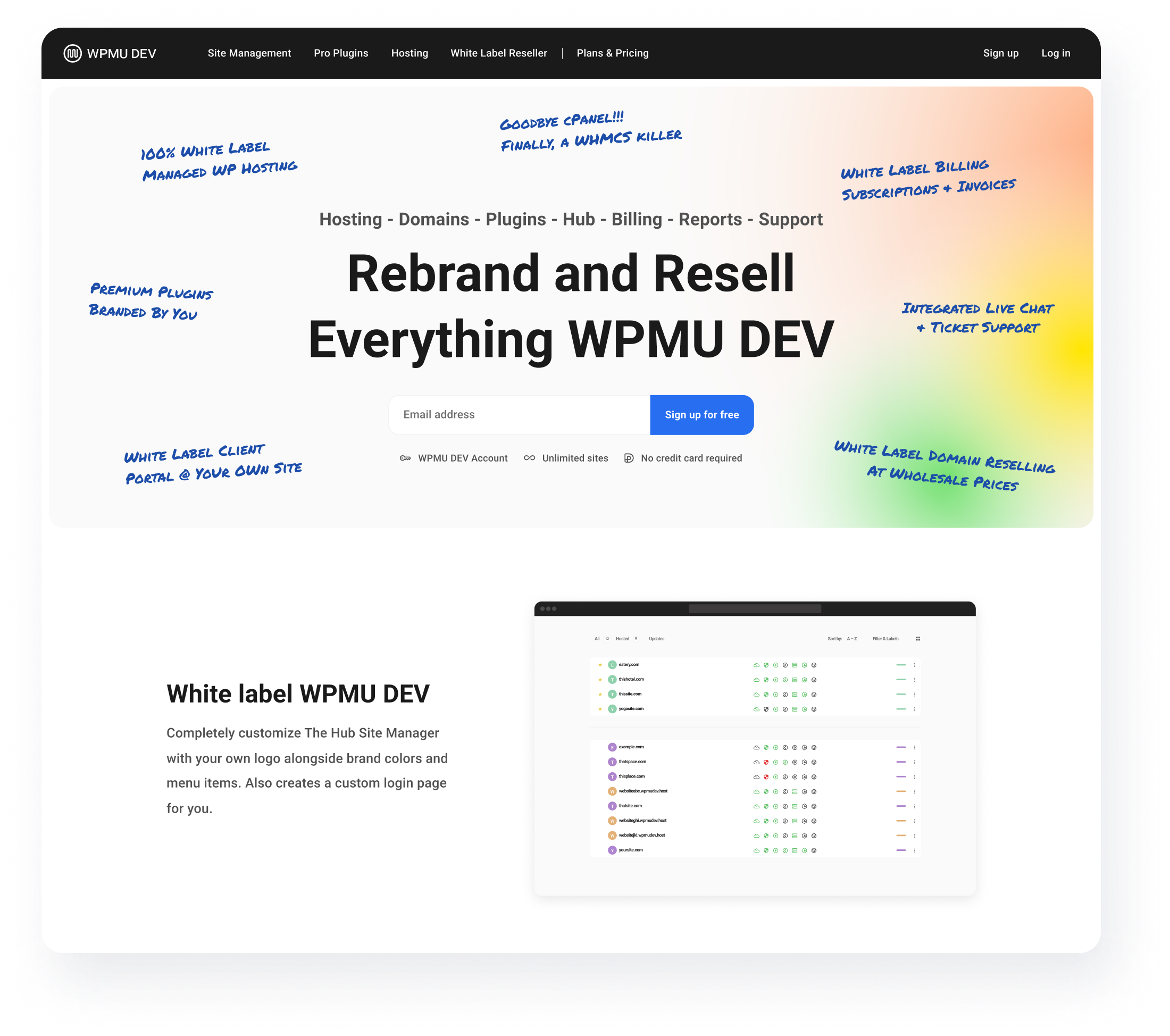
Task: Click the "thatsite.com" site name
Action: tap(630, 806)
